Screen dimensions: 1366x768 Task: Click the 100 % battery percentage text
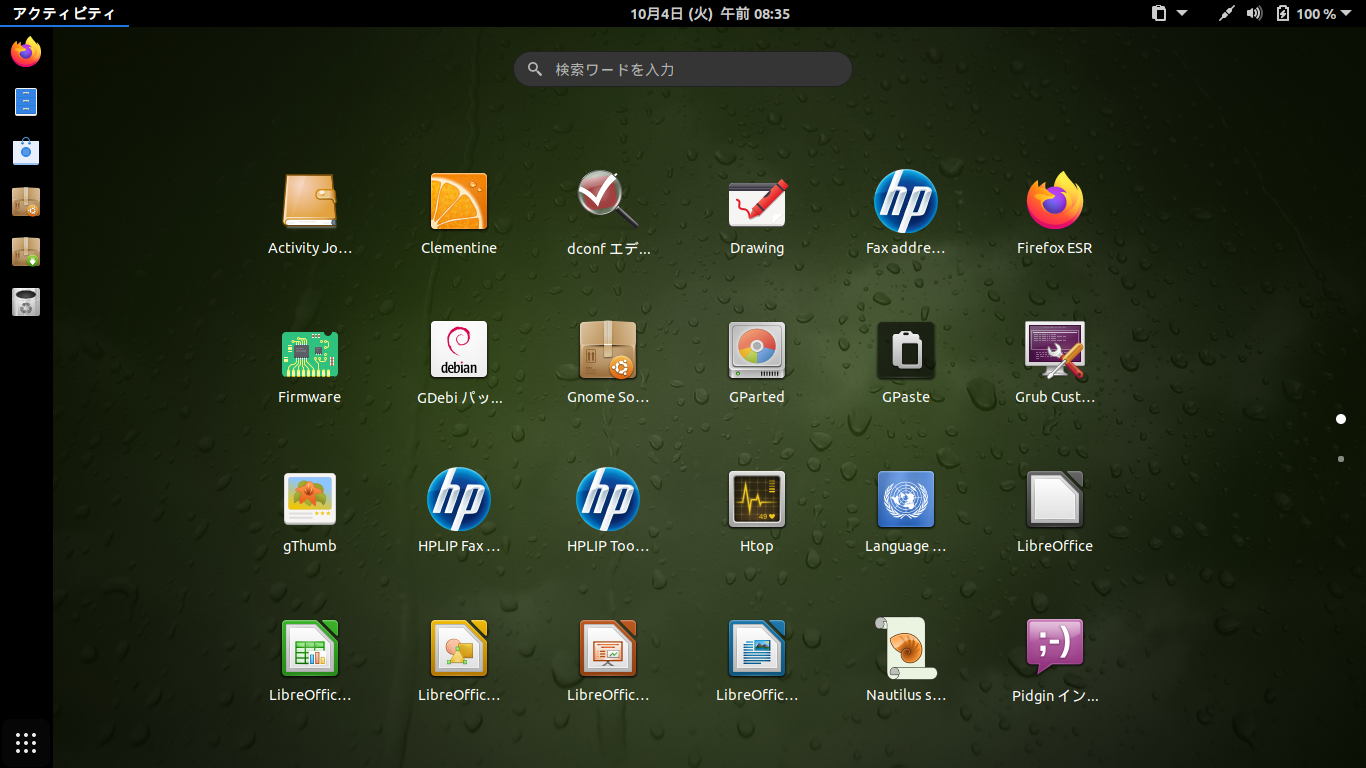1316,14
